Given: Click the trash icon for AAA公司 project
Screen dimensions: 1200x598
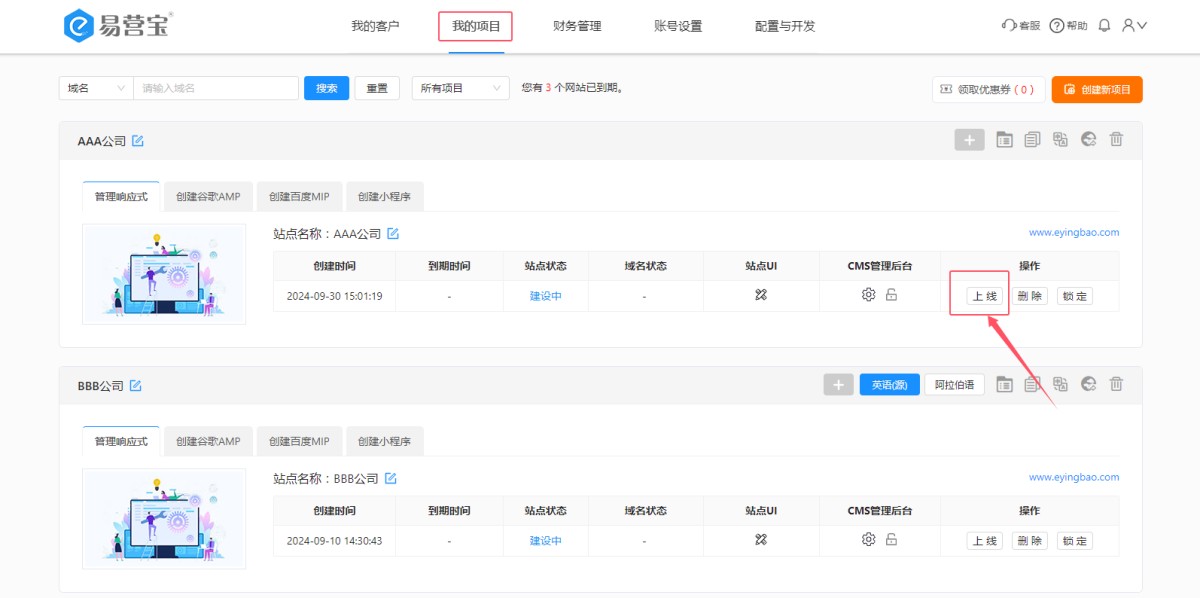Looking at the screenshot, I should pyautogui.click(x=1116, y=140).
